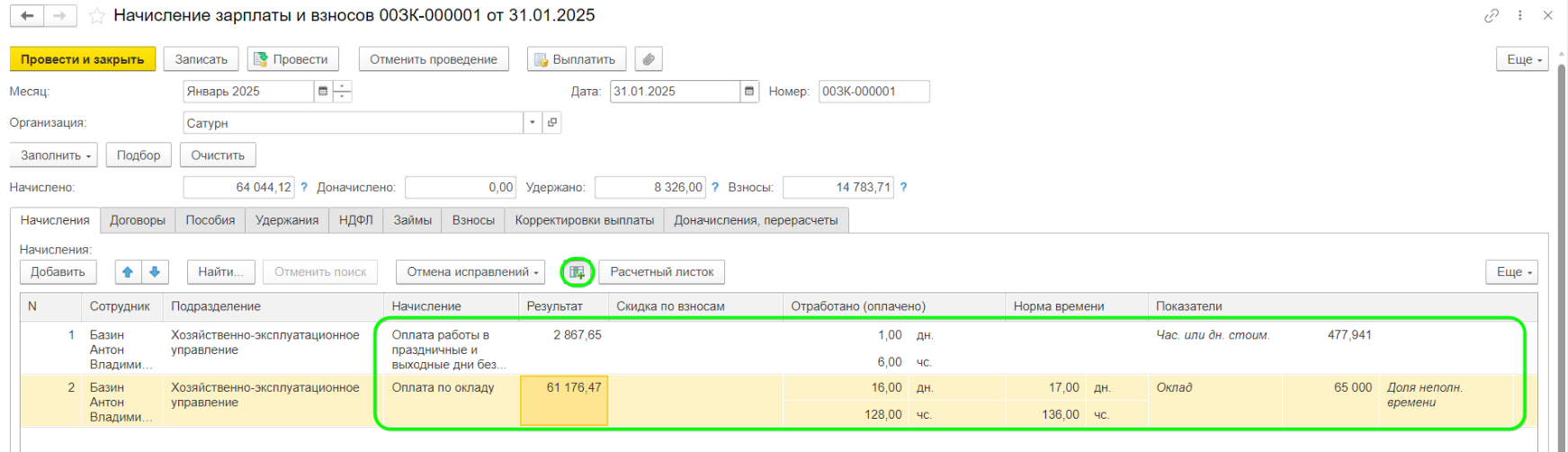The height and width of the screenshot is (452, 1568).
Task: Click the Подбор button
Action: (x=139, y=155)
